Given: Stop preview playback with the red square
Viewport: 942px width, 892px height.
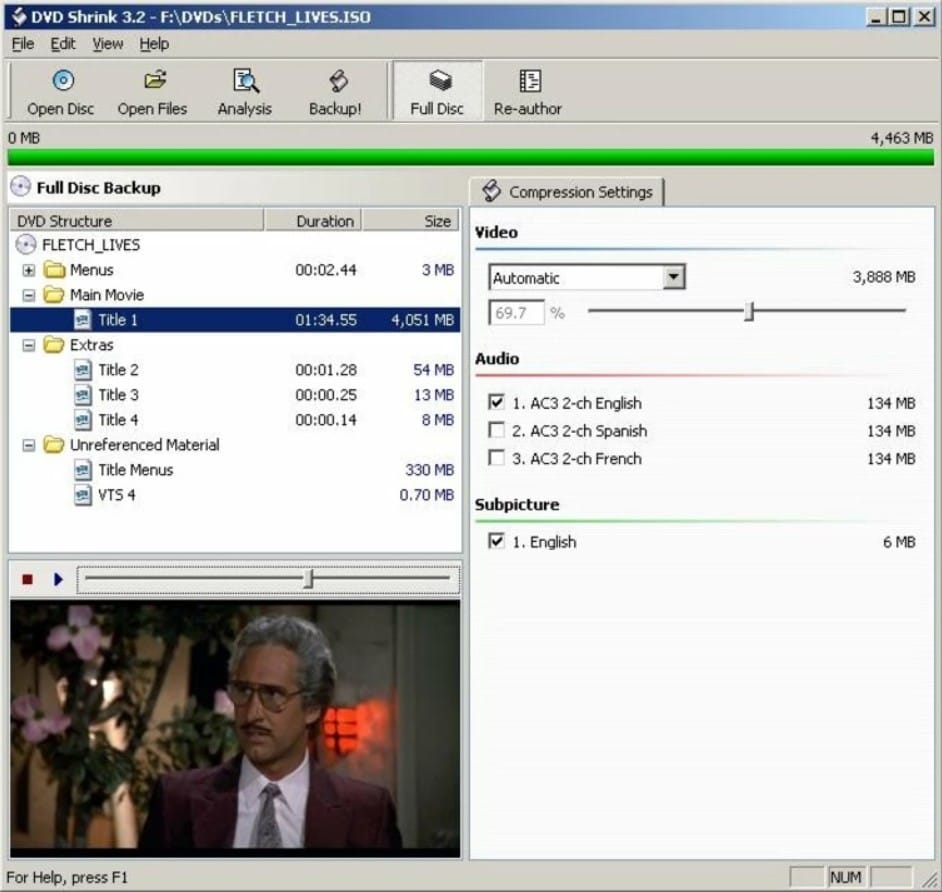Looking at the screenshot, I should tap(27, 580).
